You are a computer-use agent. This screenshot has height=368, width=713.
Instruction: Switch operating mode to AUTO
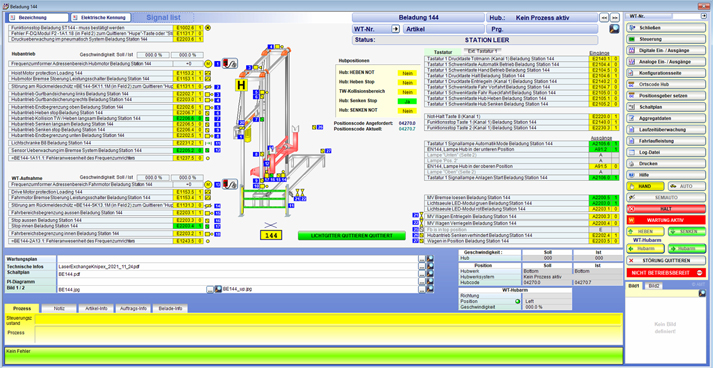687,186
